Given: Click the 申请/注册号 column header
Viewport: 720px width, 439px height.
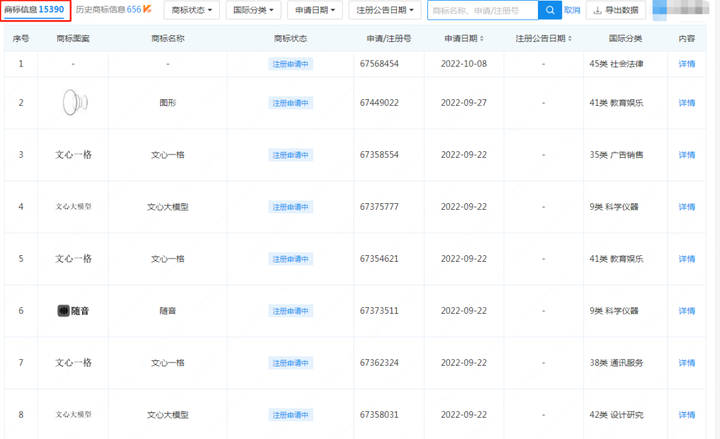Looking at the screenshot, I should coord(388,39).
